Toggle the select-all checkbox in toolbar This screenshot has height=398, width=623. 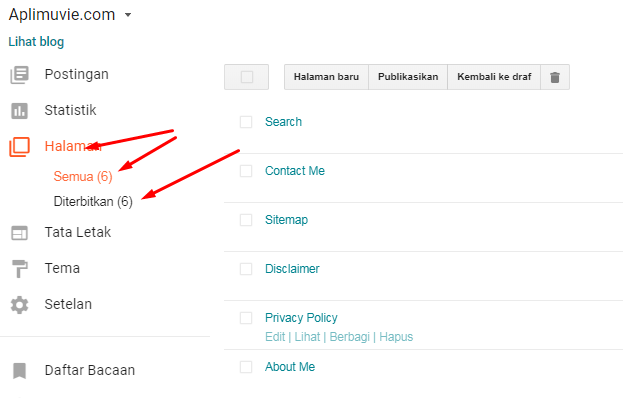pos(247,77)
